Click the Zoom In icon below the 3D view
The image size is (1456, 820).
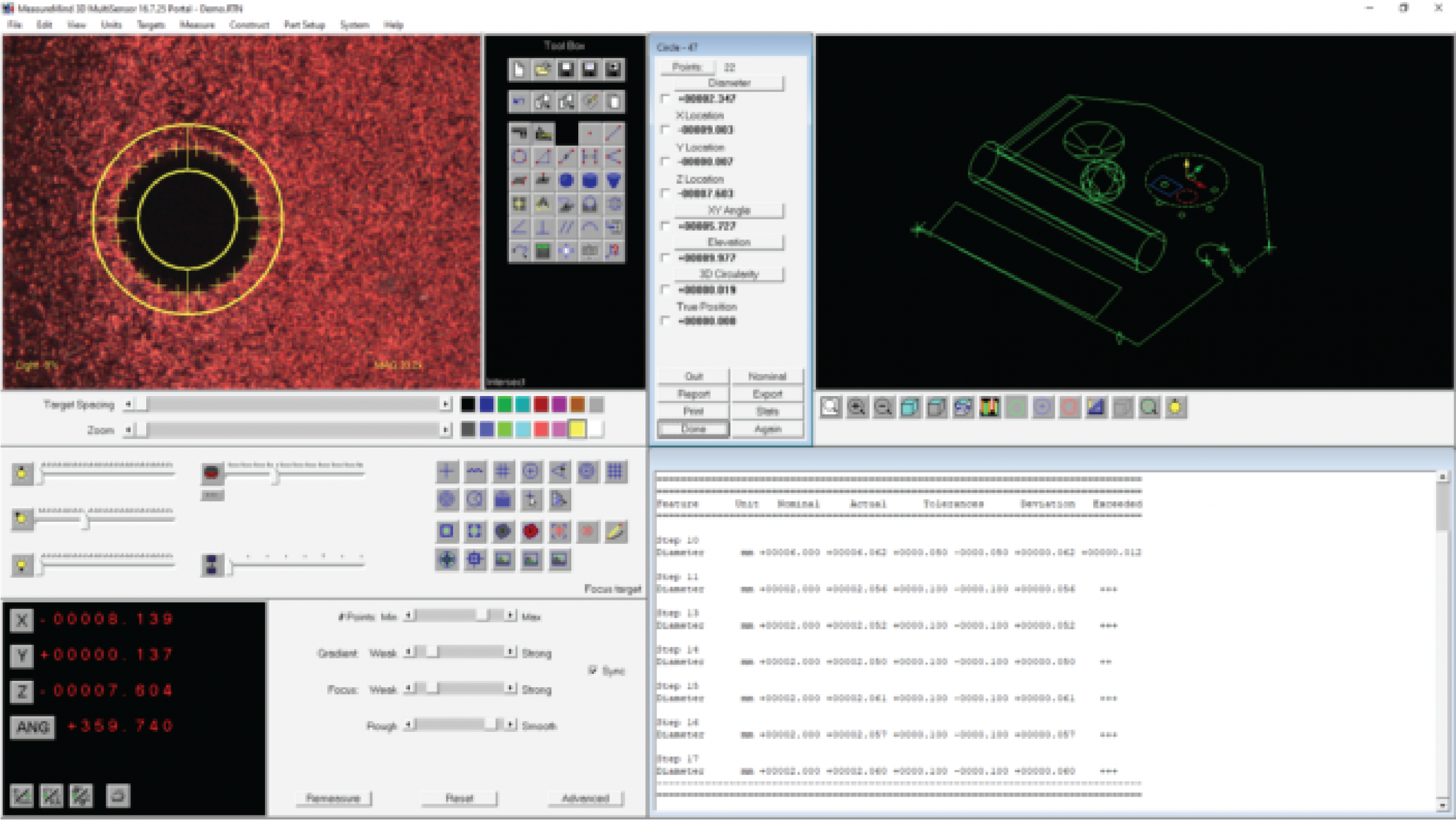[x=855, y=407]
